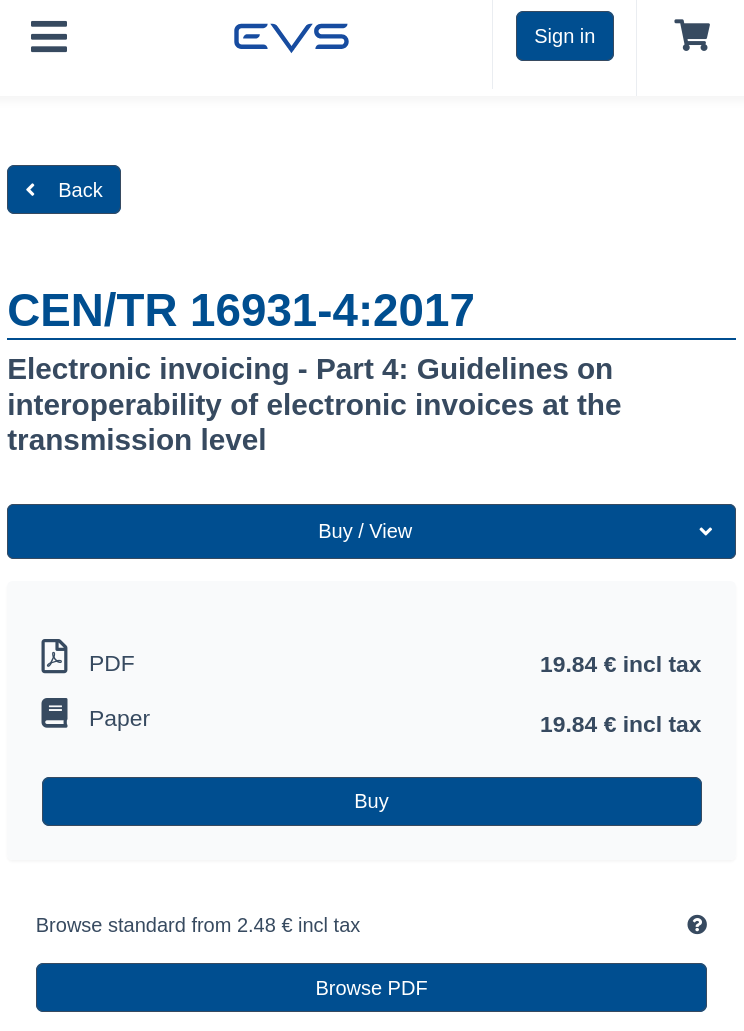
Task: Open the hamburger navigation menu
Action: pyautogui.click(x=48, y=37)
